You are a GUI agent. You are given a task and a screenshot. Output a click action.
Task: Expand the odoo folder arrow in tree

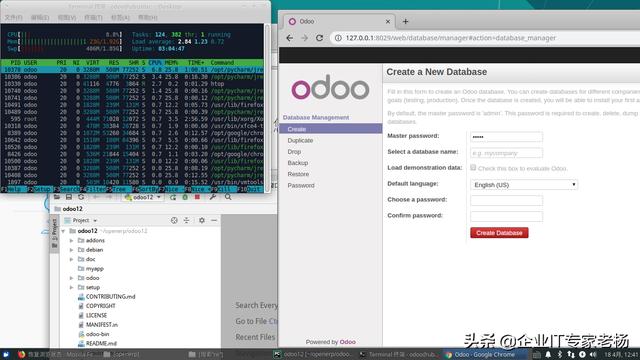click(71, 278)
